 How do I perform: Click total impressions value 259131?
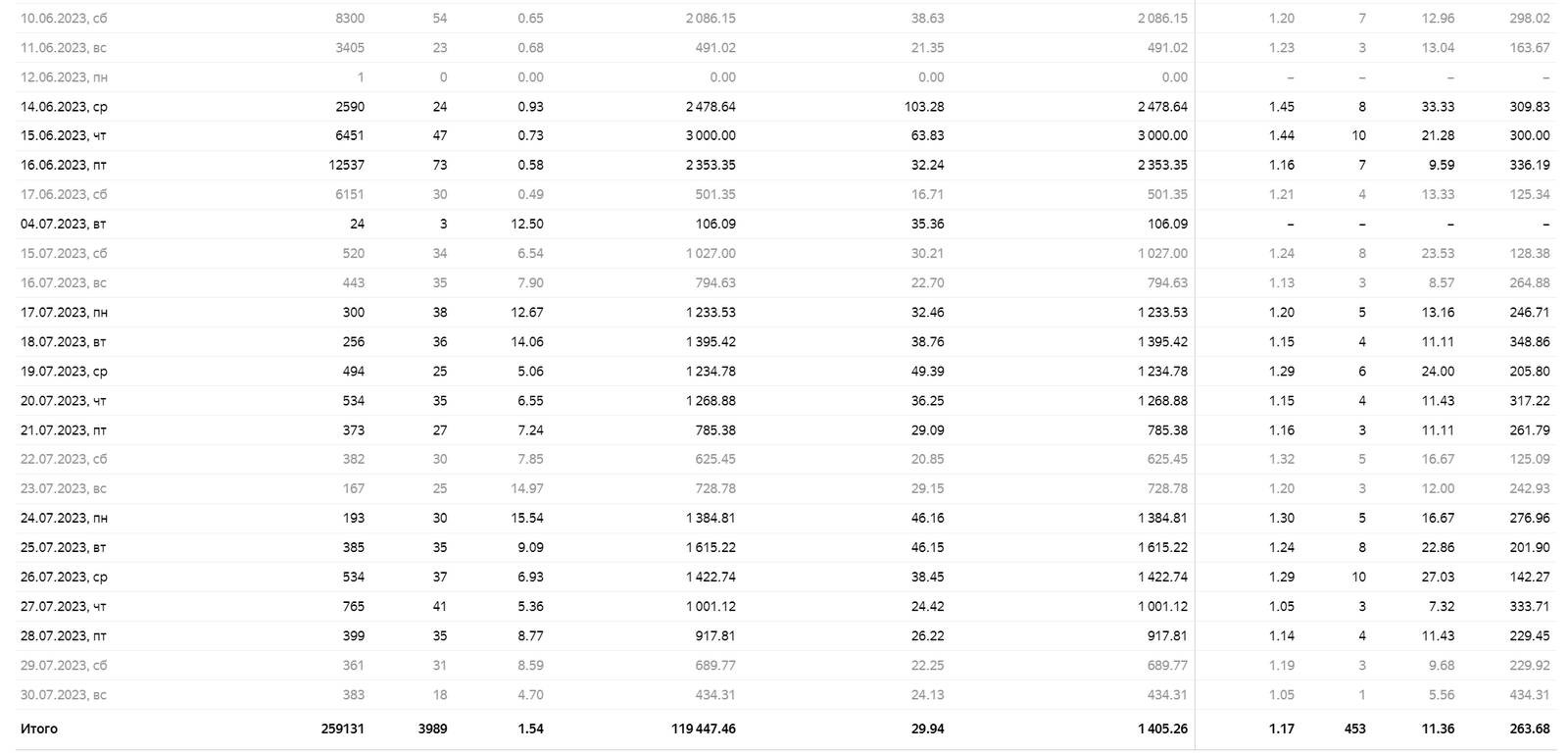point(342,729)
